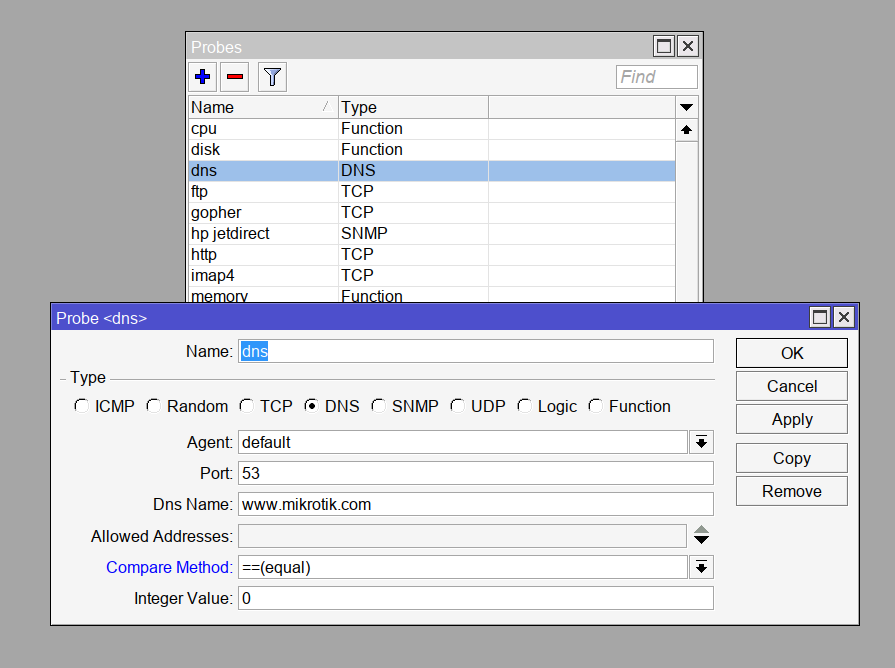Sort probes by the Name column header

[263, 107]
